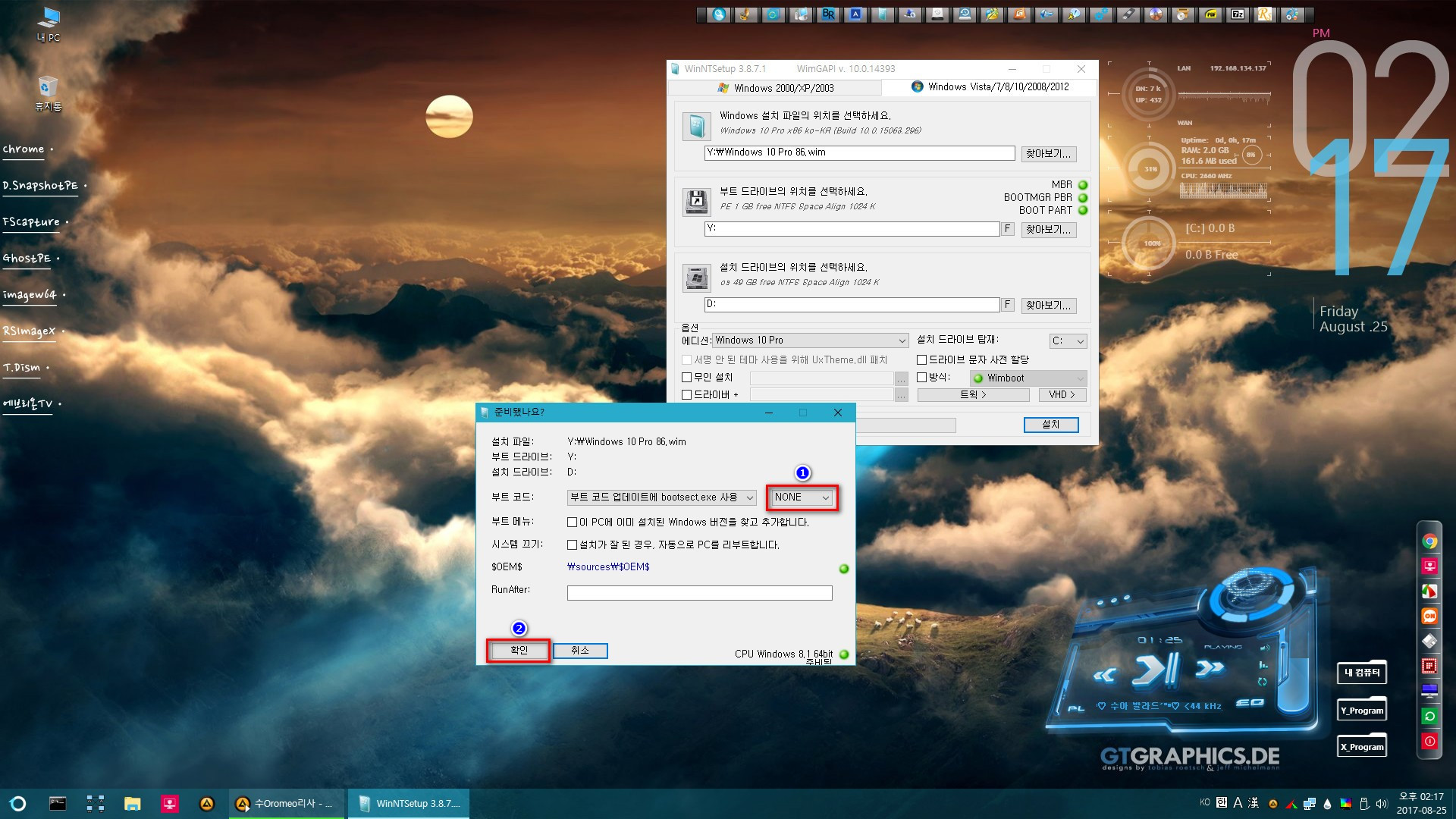The image size is (1456, 819).
Task: Open the blue A icon in the top launcher bar
Action: 855,14
